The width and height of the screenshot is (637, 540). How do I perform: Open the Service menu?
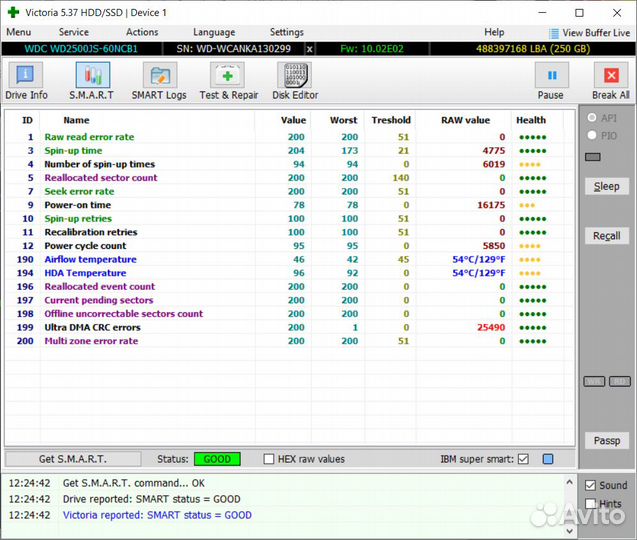pos(73,32)
